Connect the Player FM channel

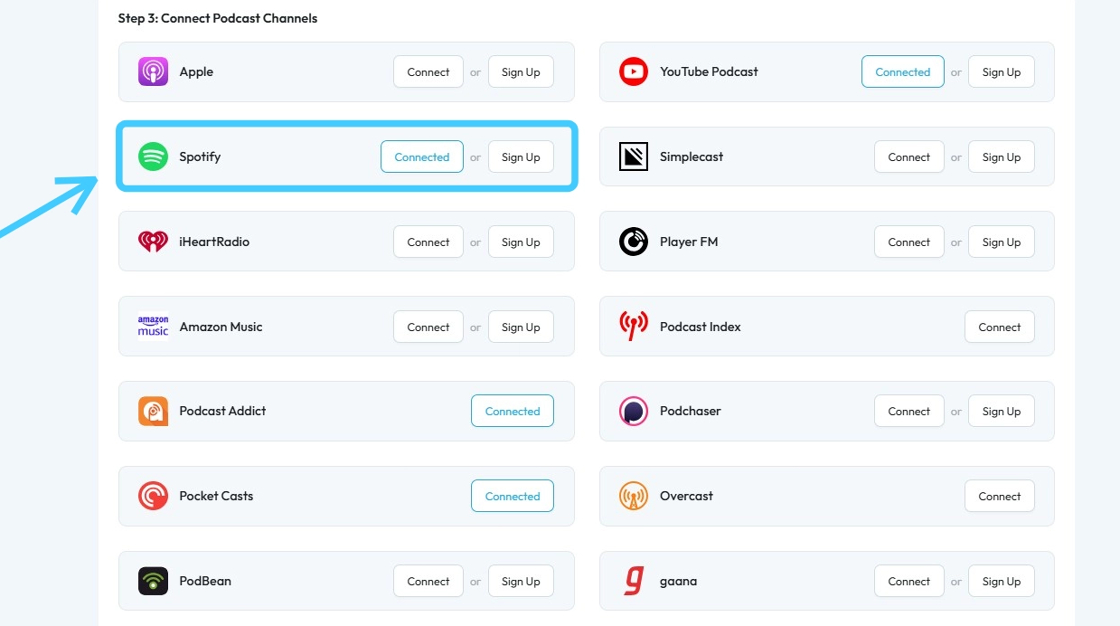909,242
